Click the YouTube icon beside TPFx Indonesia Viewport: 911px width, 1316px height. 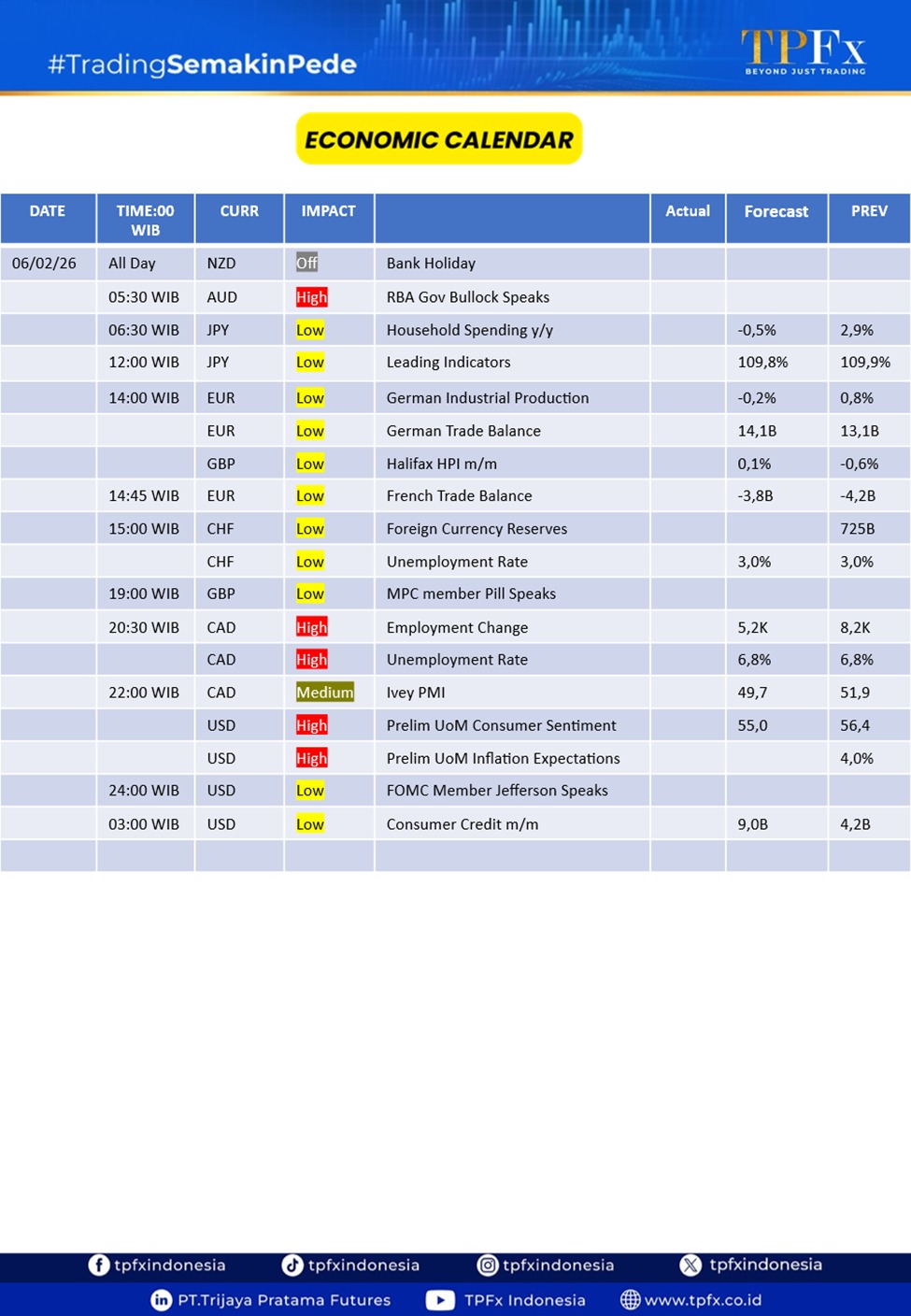[x=440, y=1300]
